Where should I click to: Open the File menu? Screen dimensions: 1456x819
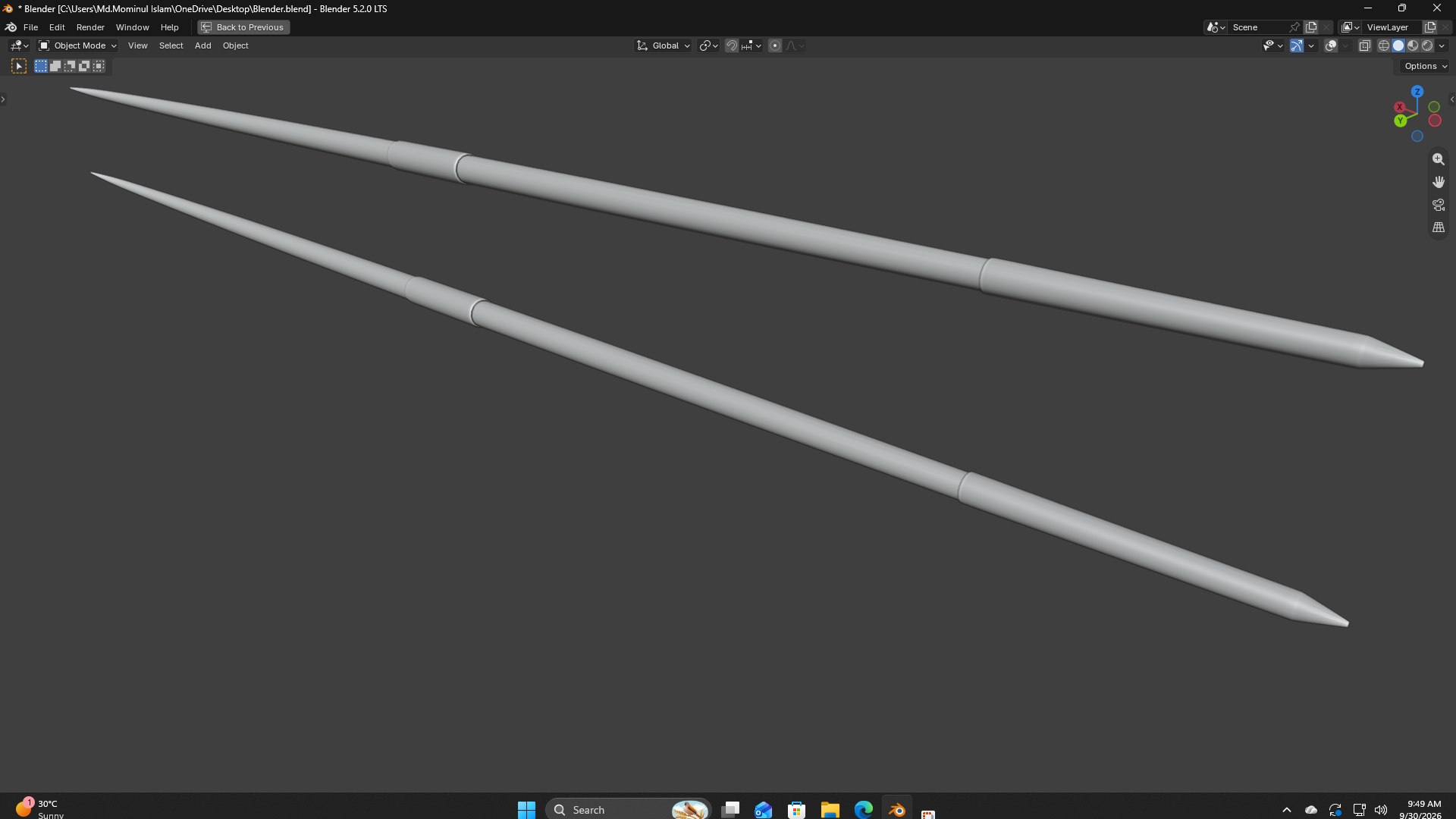30,27
